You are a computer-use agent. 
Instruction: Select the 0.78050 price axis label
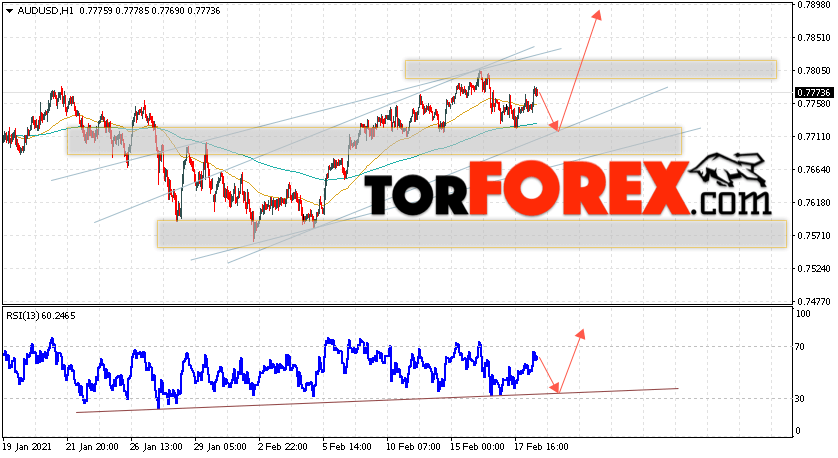tap(814, 71)
